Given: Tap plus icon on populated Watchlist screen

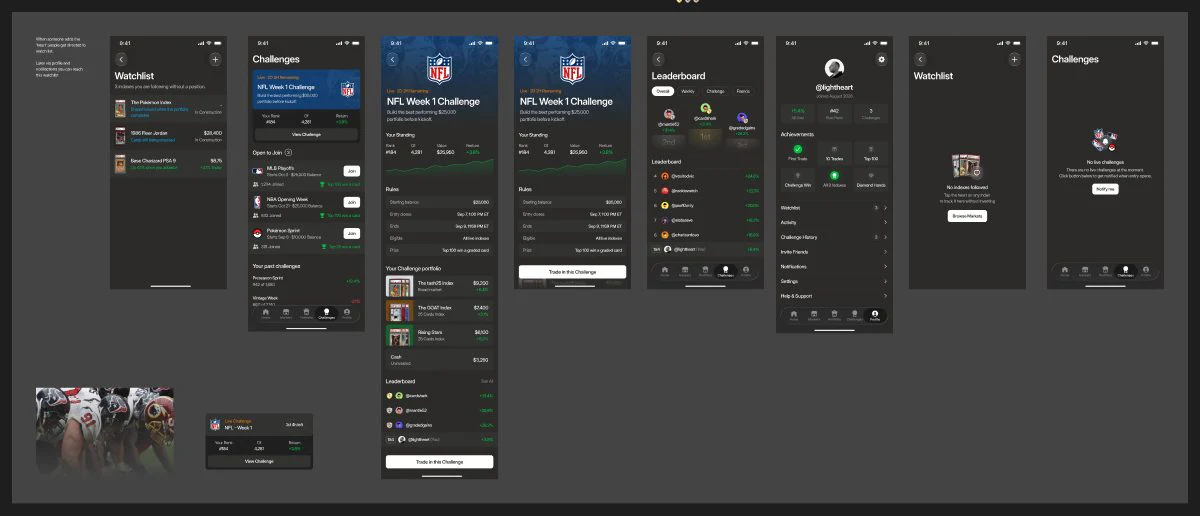Looking at the screenshot, I should tap(215, 60).
